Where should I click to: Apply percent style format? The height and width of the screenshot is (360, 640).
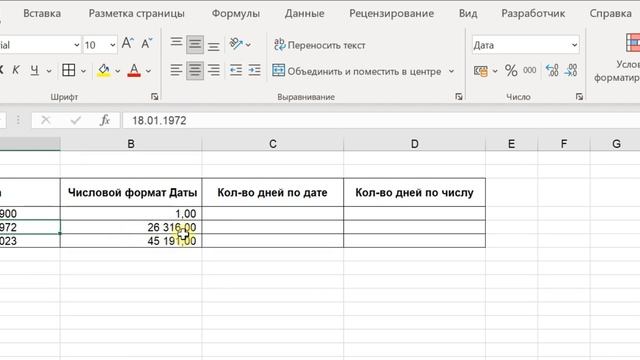pyautogui.click(x=511, y=71)
